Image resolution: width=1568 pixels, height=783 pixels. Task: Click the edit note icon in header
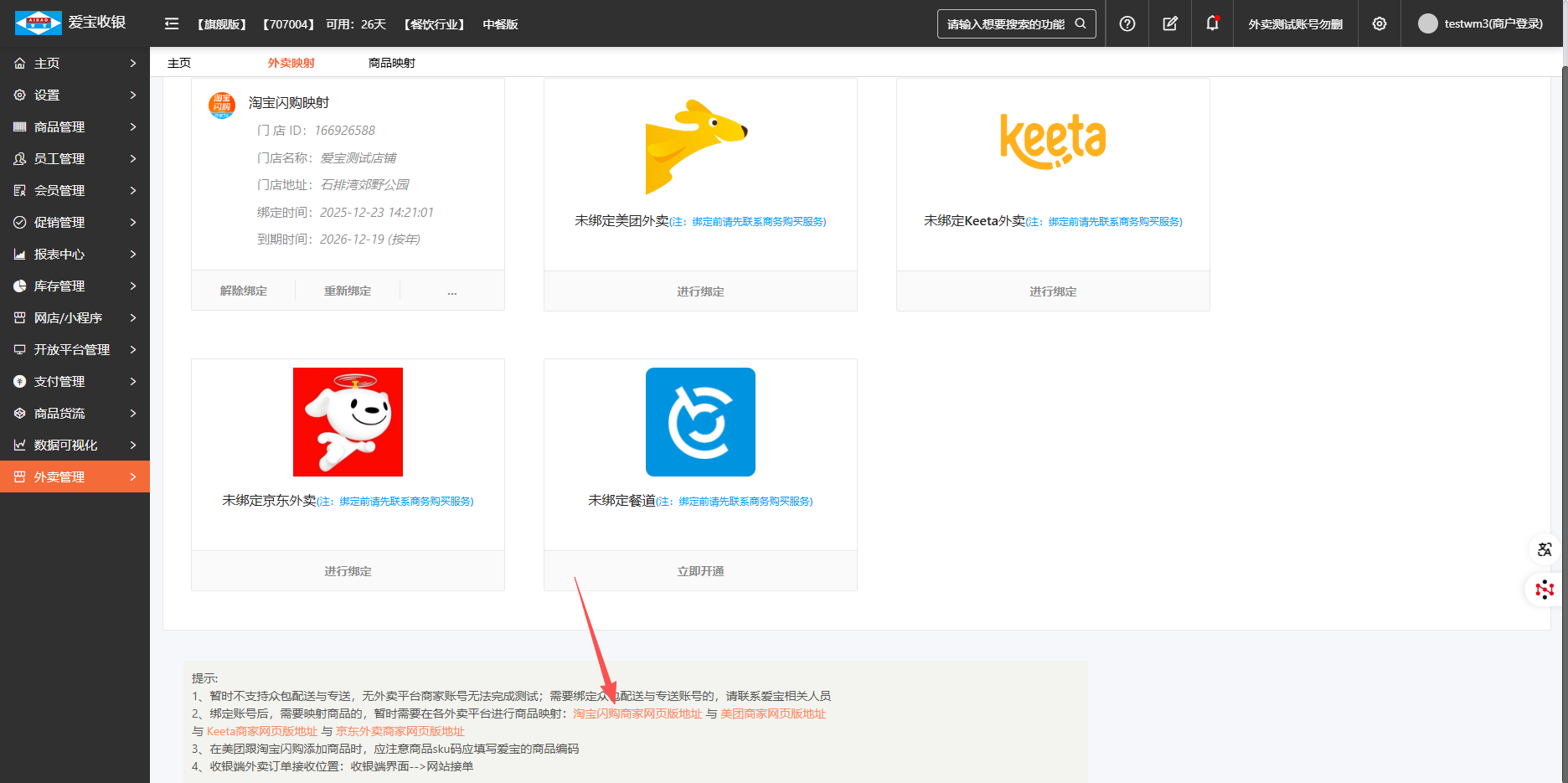click(1170, 23)
